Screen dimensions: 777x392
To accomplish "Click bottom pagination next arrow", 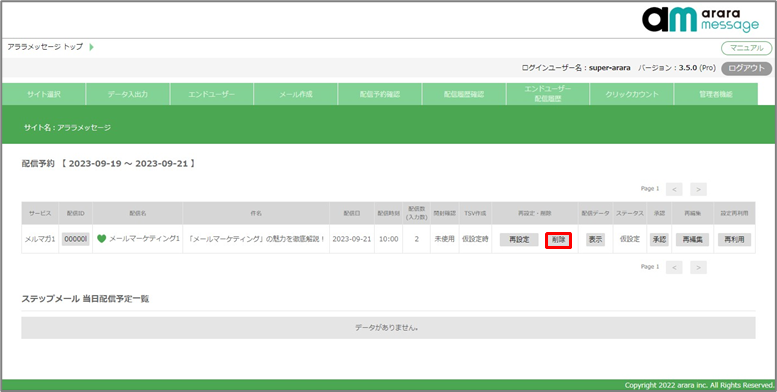I will click(698, 267).
